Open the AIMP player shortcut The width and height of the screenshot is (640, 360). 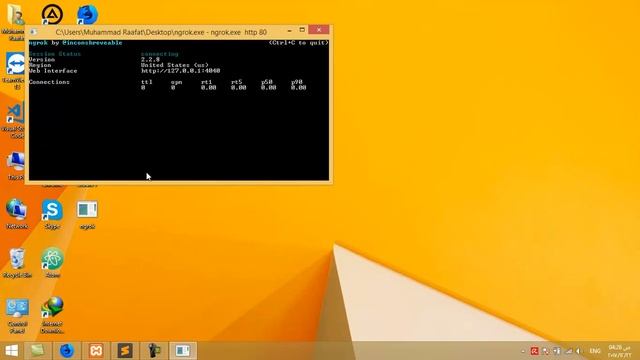coord(52,14)
